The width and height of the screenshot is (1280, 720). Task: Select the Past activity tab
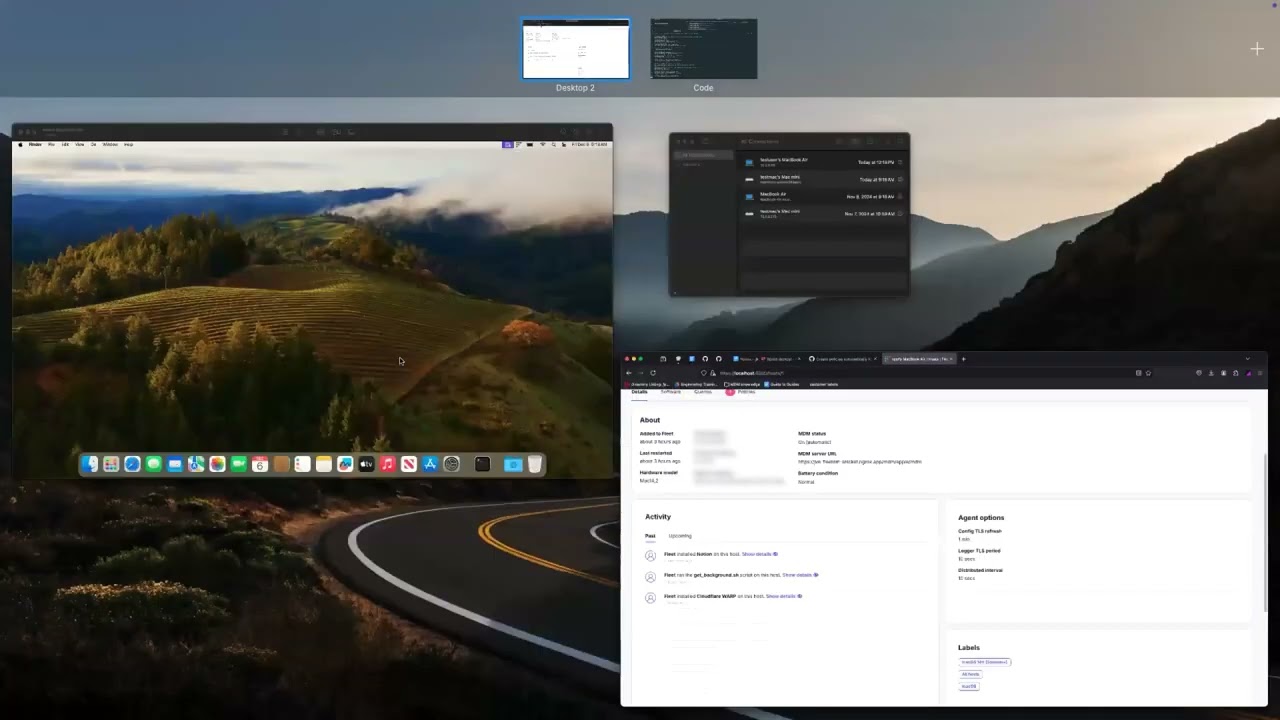pos(650,536)
